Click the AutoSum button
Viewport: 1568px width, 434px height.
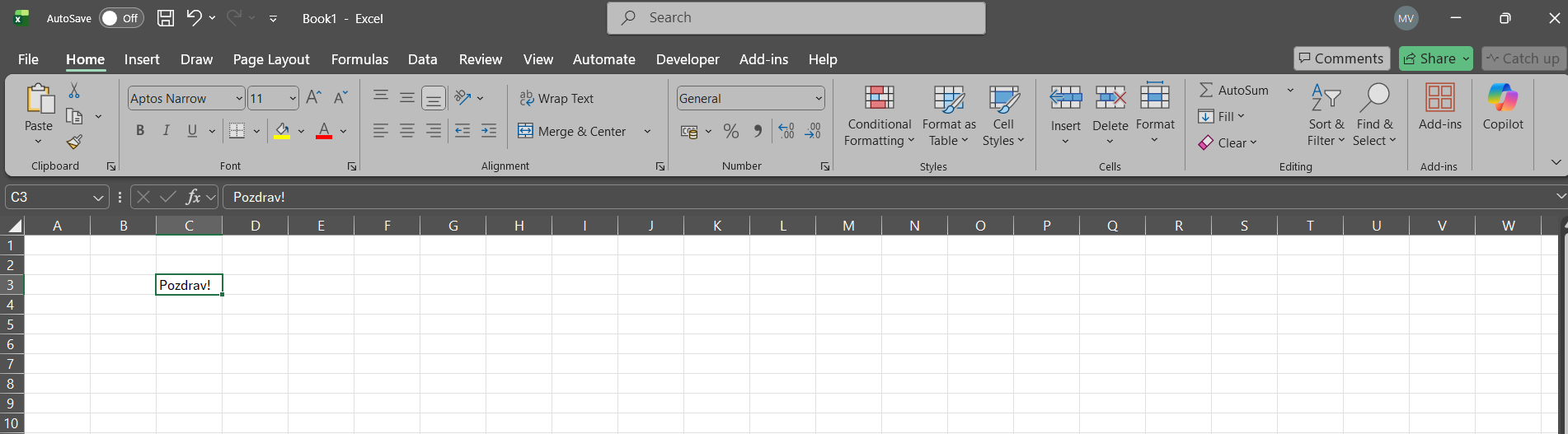(1233, 90)
